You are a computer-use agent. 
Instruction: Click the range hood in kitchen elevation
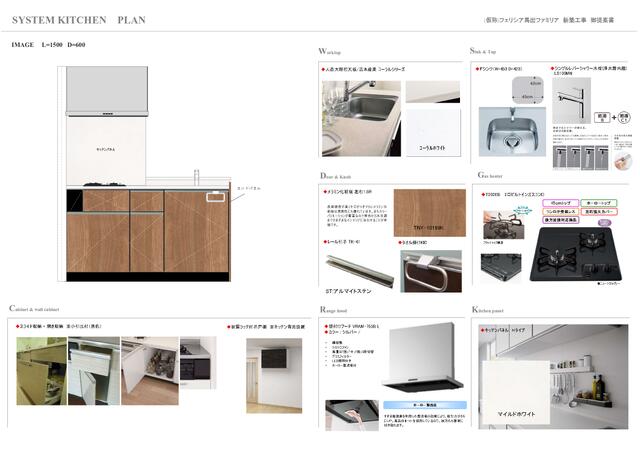[108, 92]
